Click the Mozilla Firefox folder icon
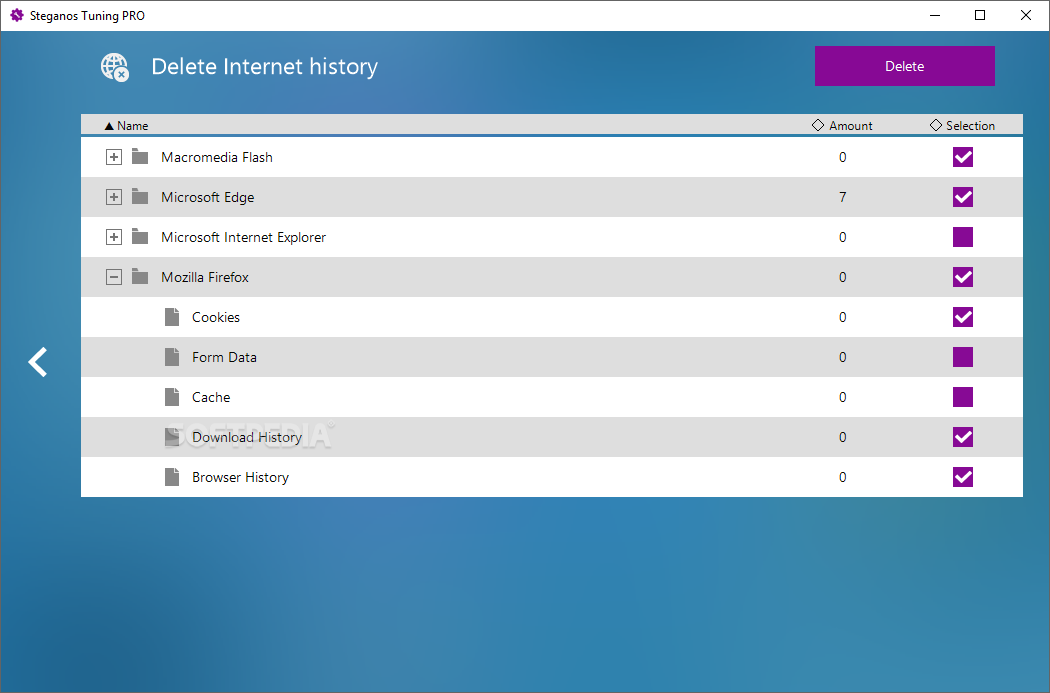 click(140, 277)
